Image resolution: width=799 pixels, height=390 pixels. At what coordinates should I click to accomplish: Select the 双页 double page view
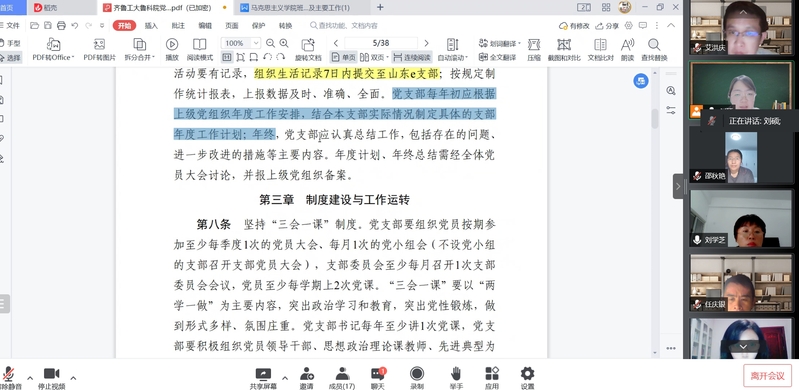374,58
